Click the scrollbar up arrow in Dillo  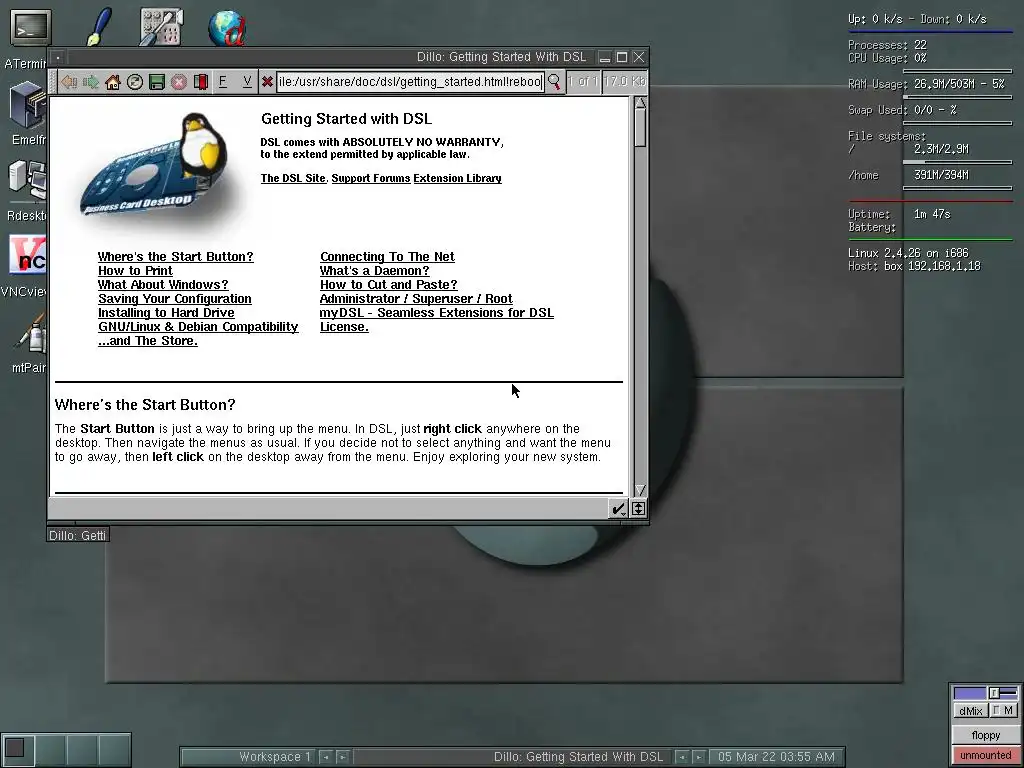pos(640,103)
